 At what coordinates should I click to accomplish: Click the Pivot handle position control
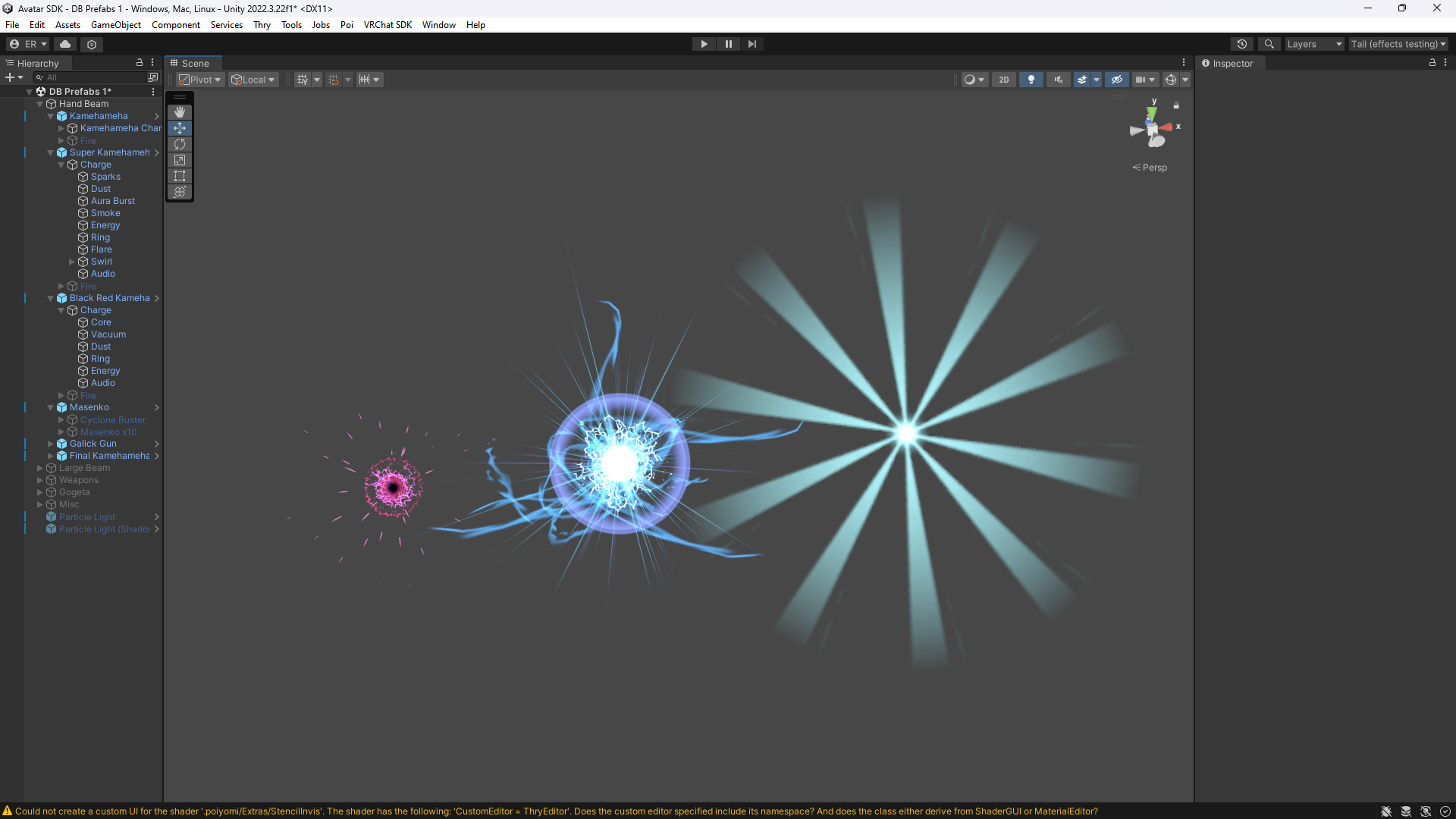click(x=199, y=80)
